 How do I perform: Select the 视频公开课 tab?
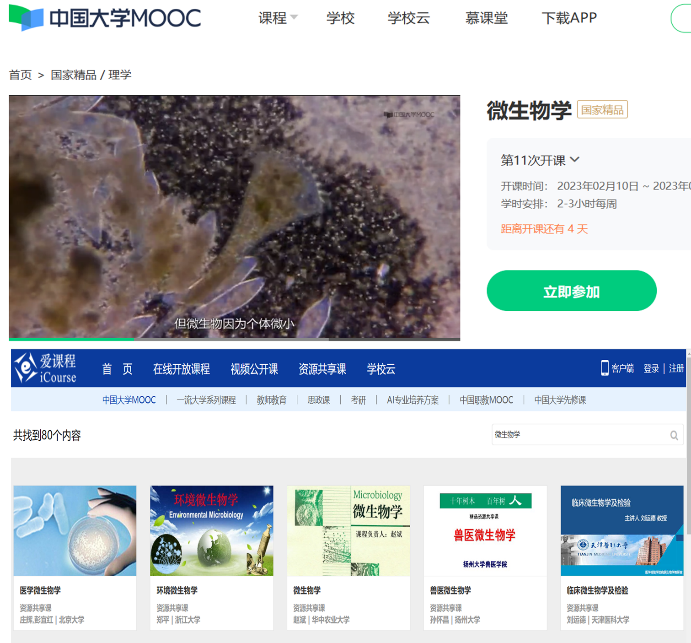coord(254,369)
